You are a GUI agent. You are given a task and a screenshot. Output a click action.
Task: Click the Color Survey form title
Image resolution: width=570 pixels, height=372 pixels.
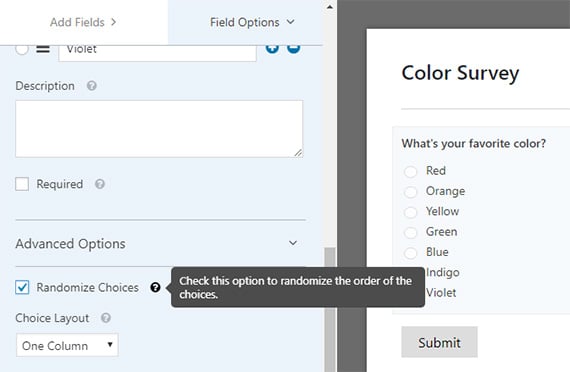tap(460, 74)
